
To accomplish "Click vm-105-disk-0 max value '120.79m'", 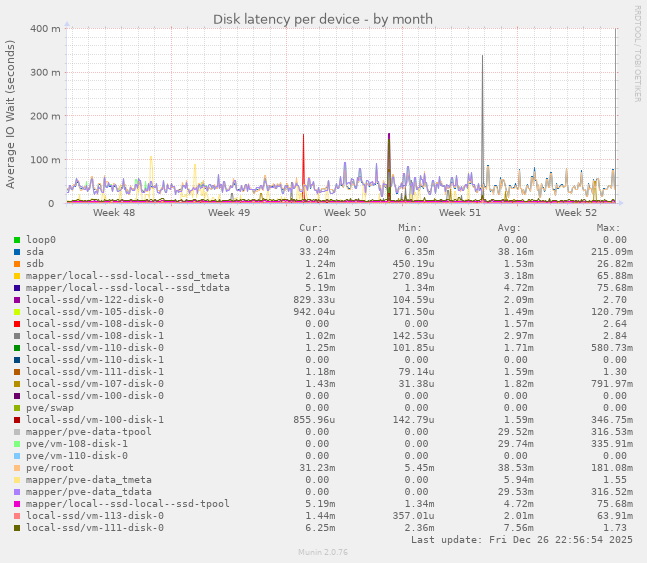I will (612, 312).
